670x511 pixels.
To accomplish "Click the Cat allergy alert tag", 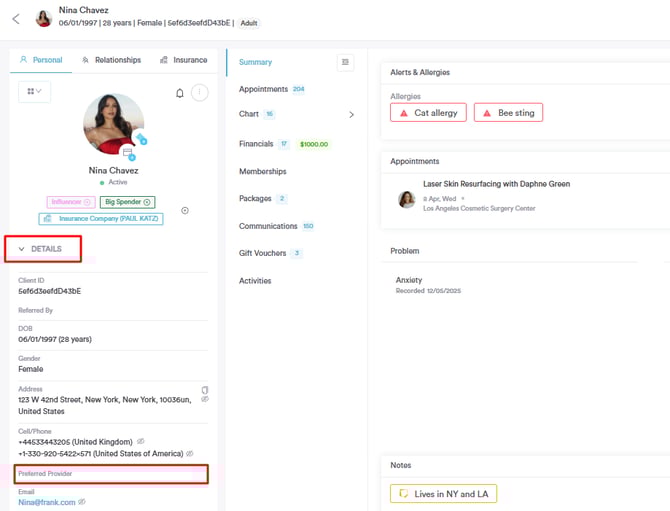I will point(428,113).
